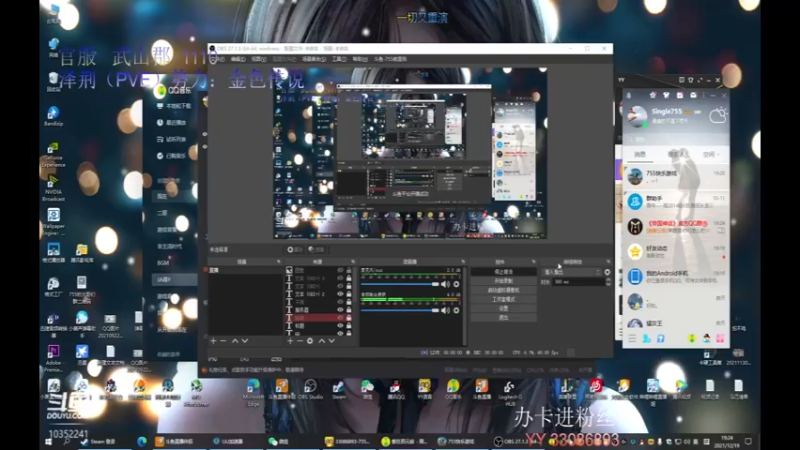Click 退出 button in OBS controls
Screen dimensions: 800x450
click(503, 318)
